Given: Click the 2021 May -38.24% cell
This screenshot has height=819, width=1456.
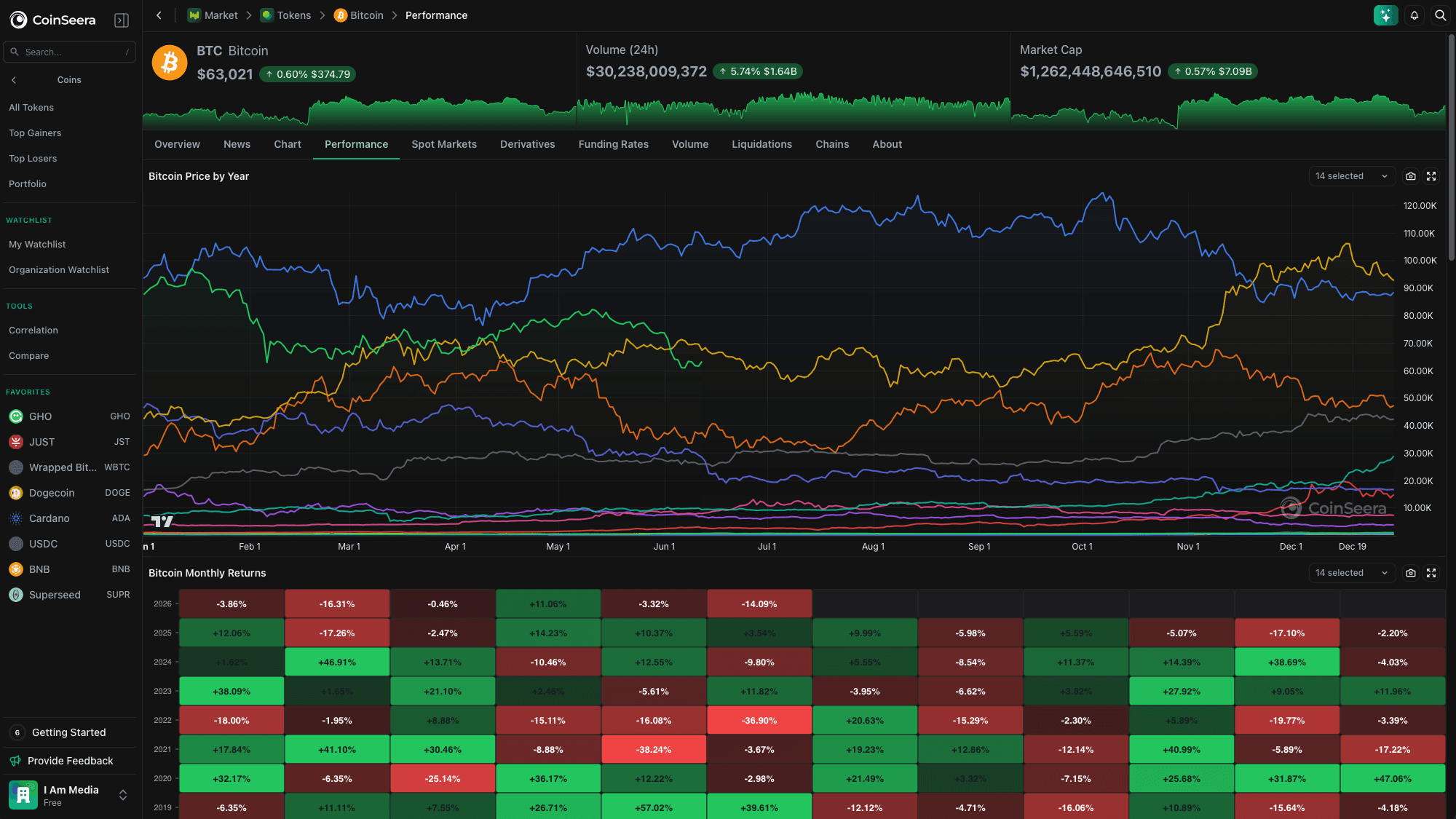Looking at the screenshot, I should [x=654, y=749].
